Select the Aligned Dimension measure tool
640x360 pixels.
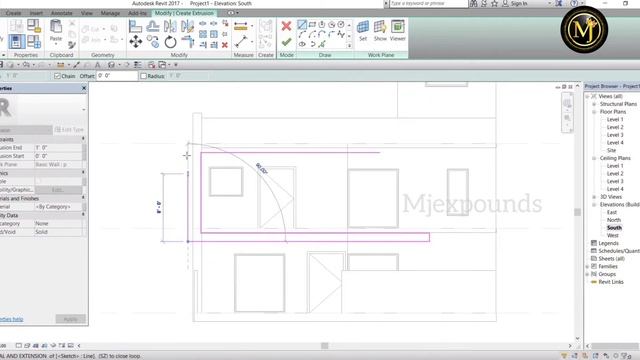click(x=241, y=27)
